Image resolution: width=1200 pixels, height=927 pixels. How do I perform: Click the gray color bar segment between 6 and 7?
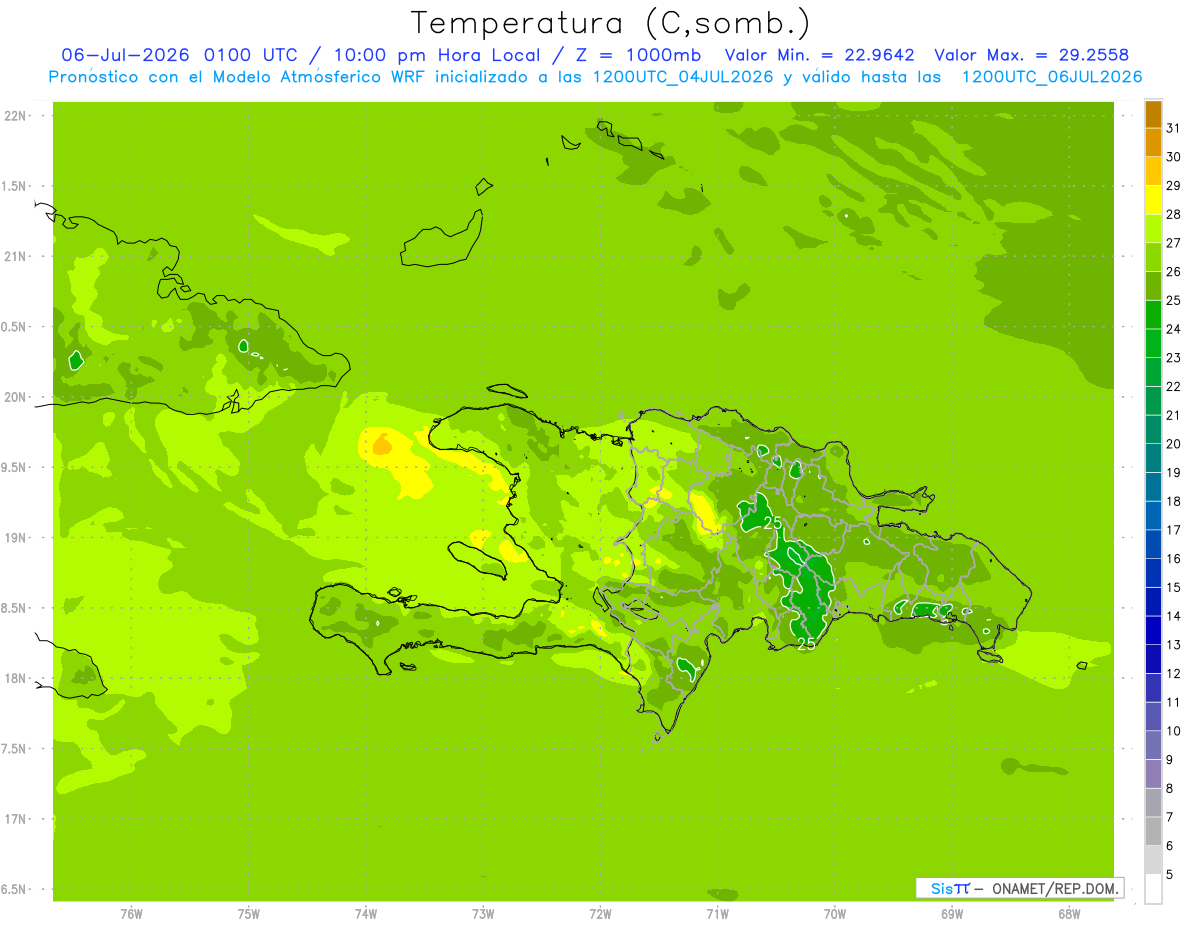(1153, 832)
